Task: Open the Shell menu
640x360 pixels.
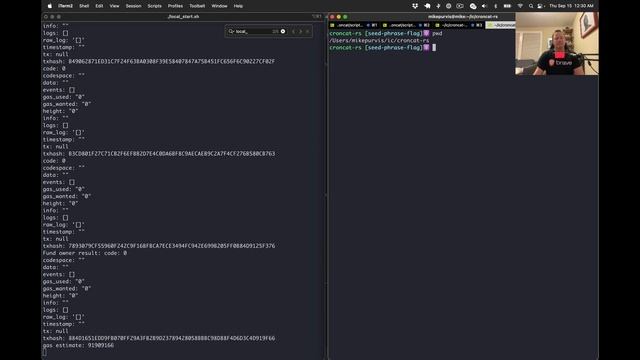Action: tap(84, 6)
